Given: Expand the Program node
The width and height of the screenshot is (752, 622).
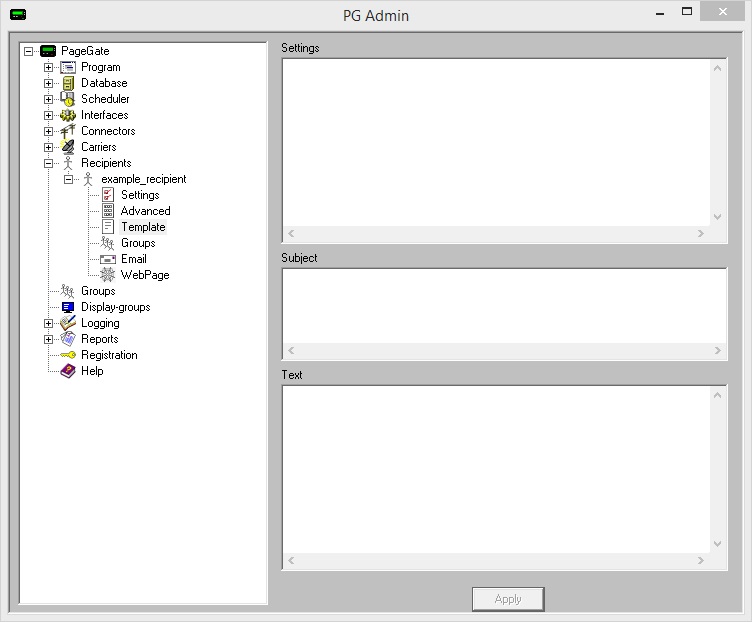Looking at the screenshot, I should tap(48, 67).
